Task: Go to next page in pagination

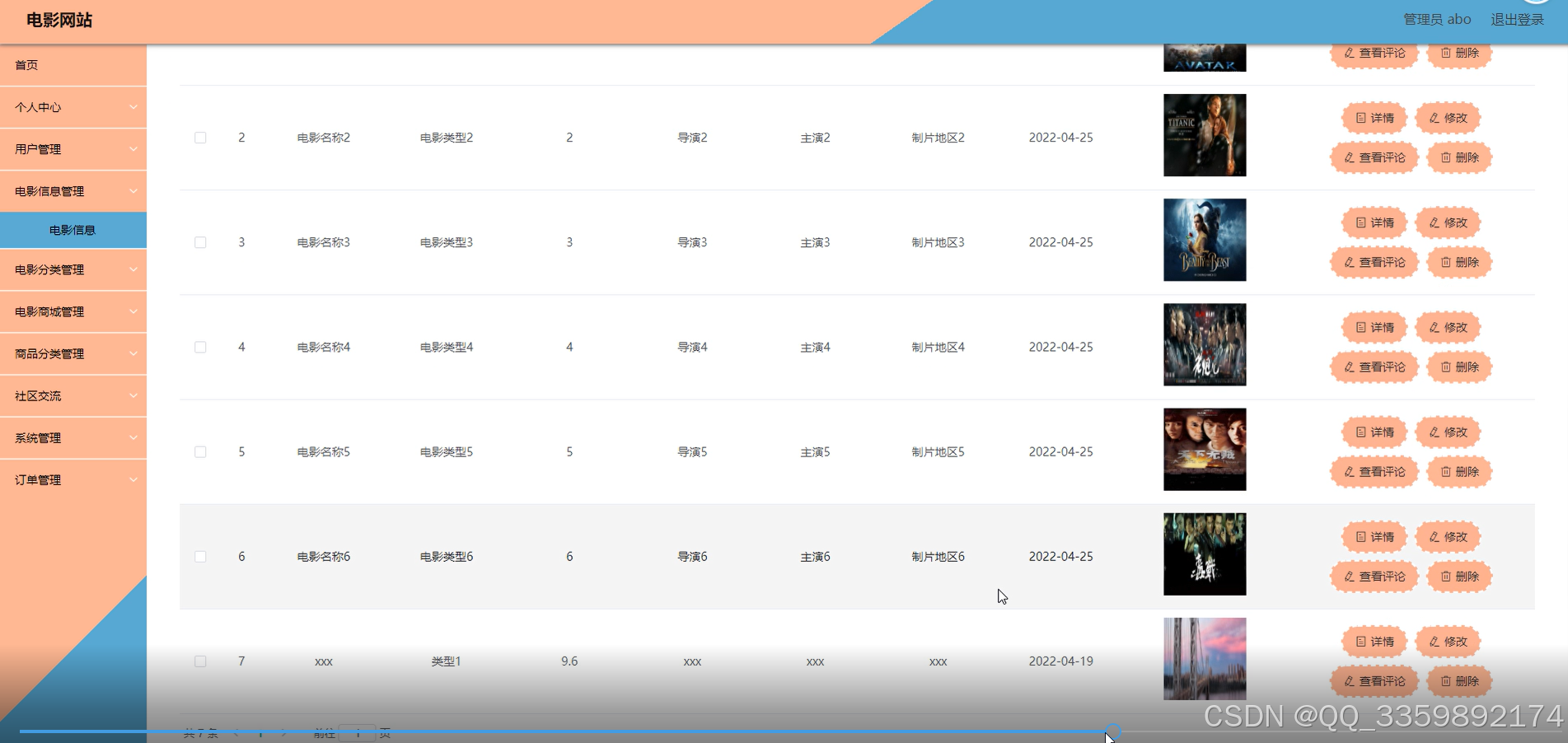Action: (x=283, y=731)
